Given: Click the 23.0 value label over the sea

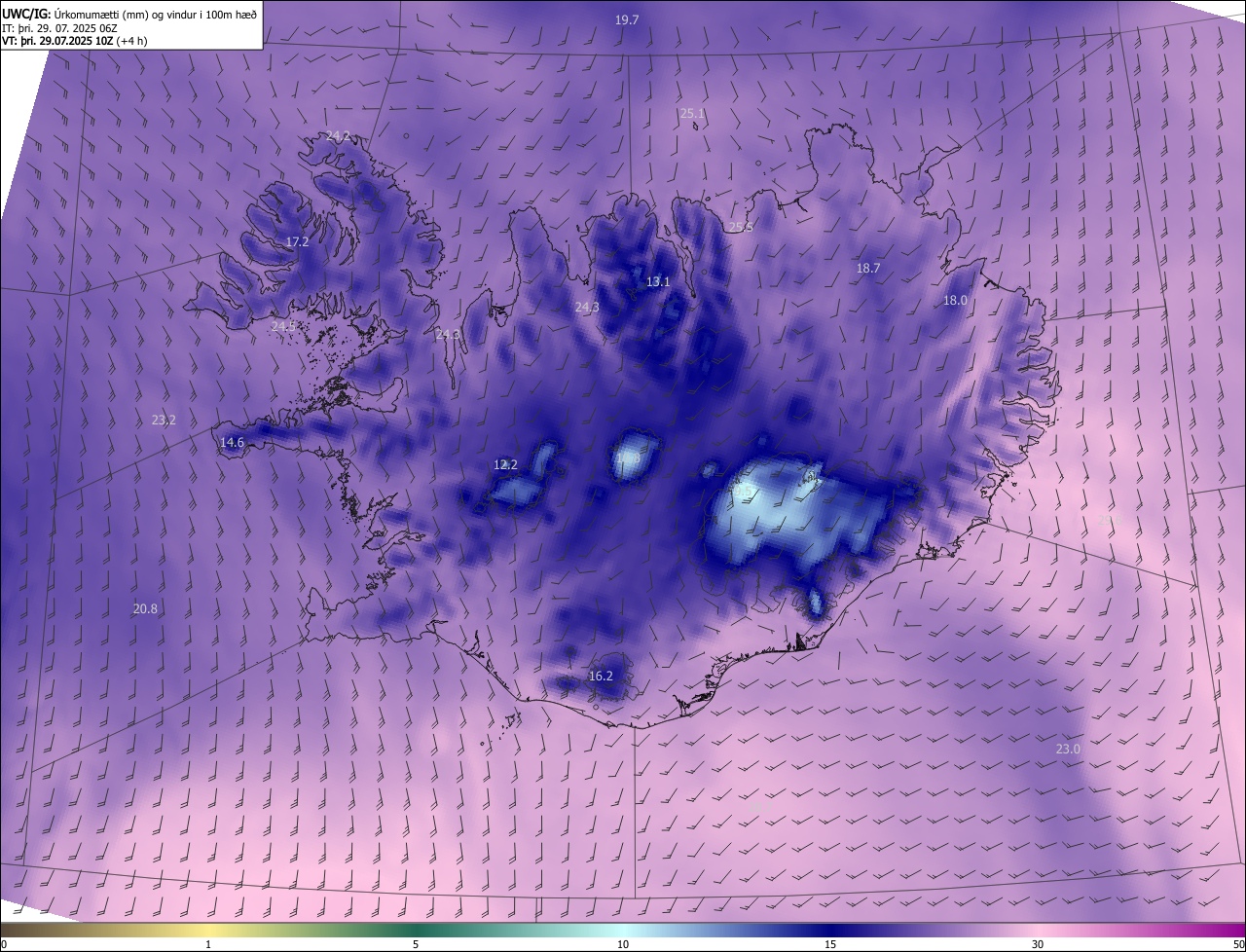Looking at the screenshot, I should 1068,750.
